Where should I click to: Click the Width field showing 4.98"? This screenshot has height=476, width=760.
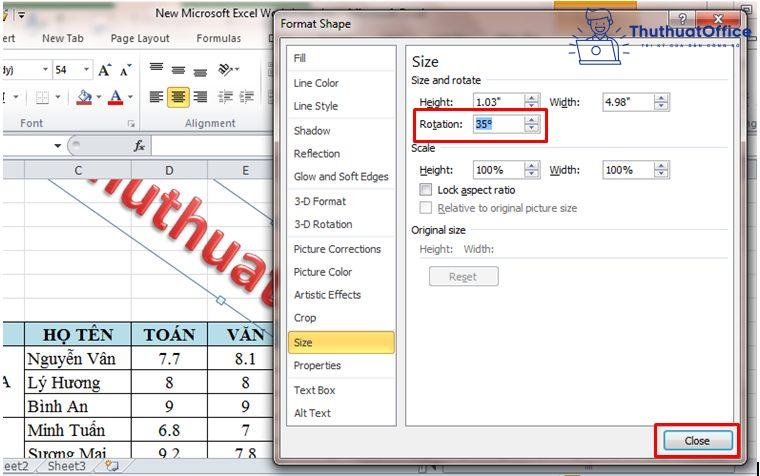point(628,102)
